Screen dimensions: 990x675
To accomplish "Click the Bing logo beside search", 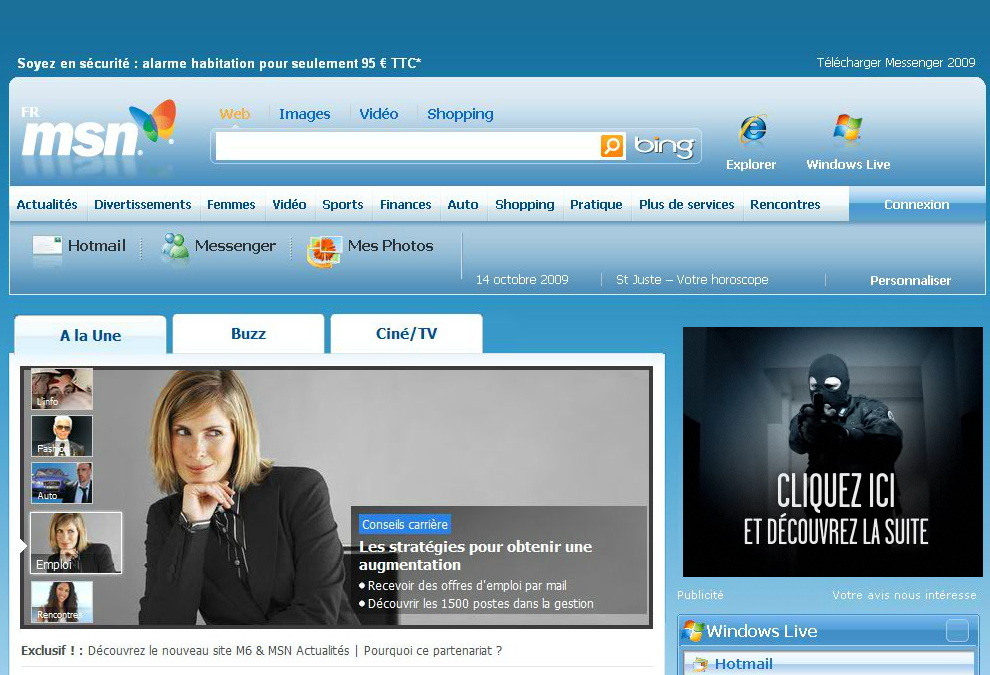I will click(664, 147).
